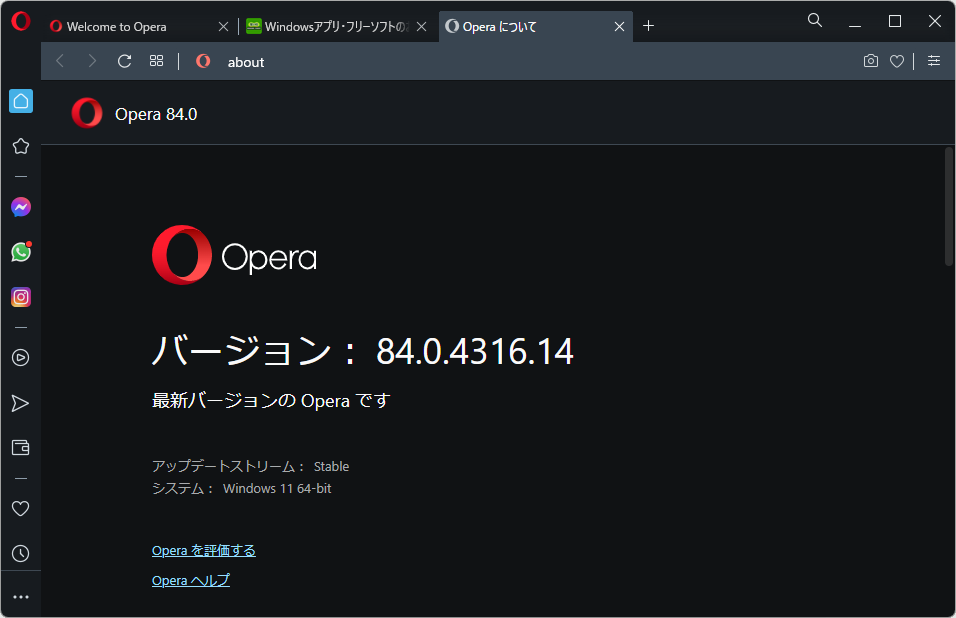Open My Flow with the paper plane icon

[x=21, y=403]
